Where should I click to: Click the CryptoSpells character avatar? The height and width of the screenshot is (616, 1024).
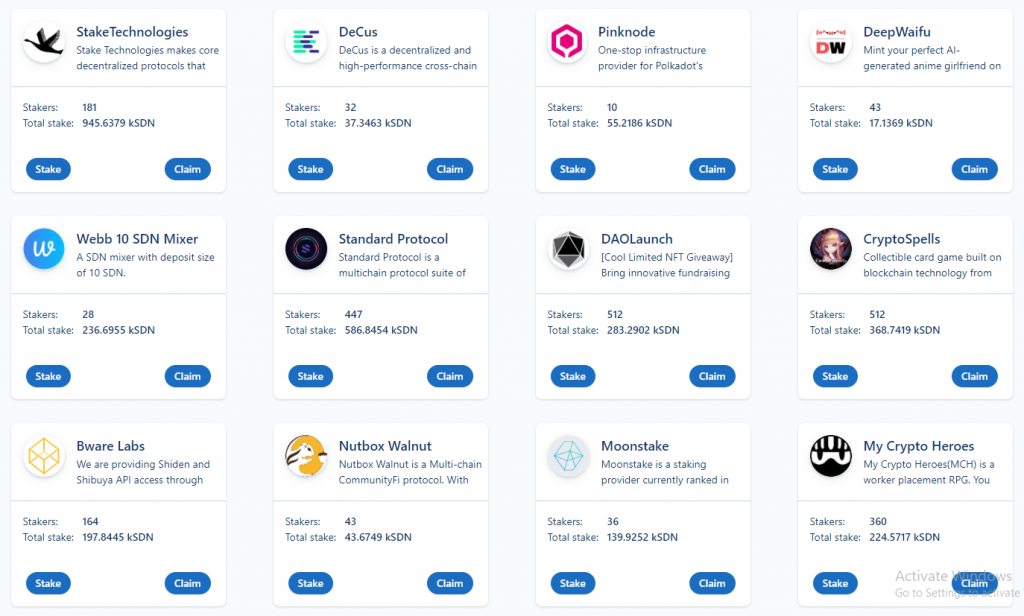pos(831,249)
